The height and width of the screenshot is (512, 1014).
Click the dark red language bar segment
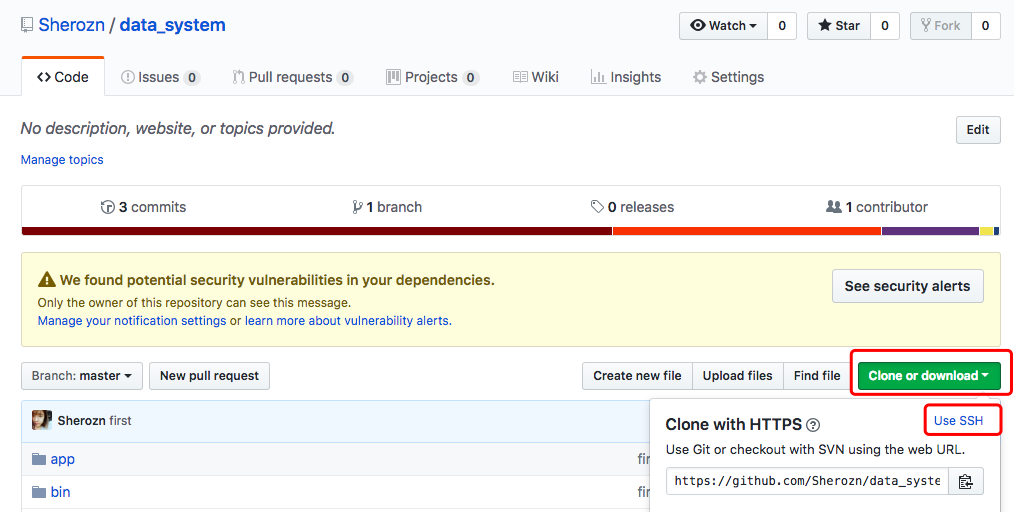317,231
